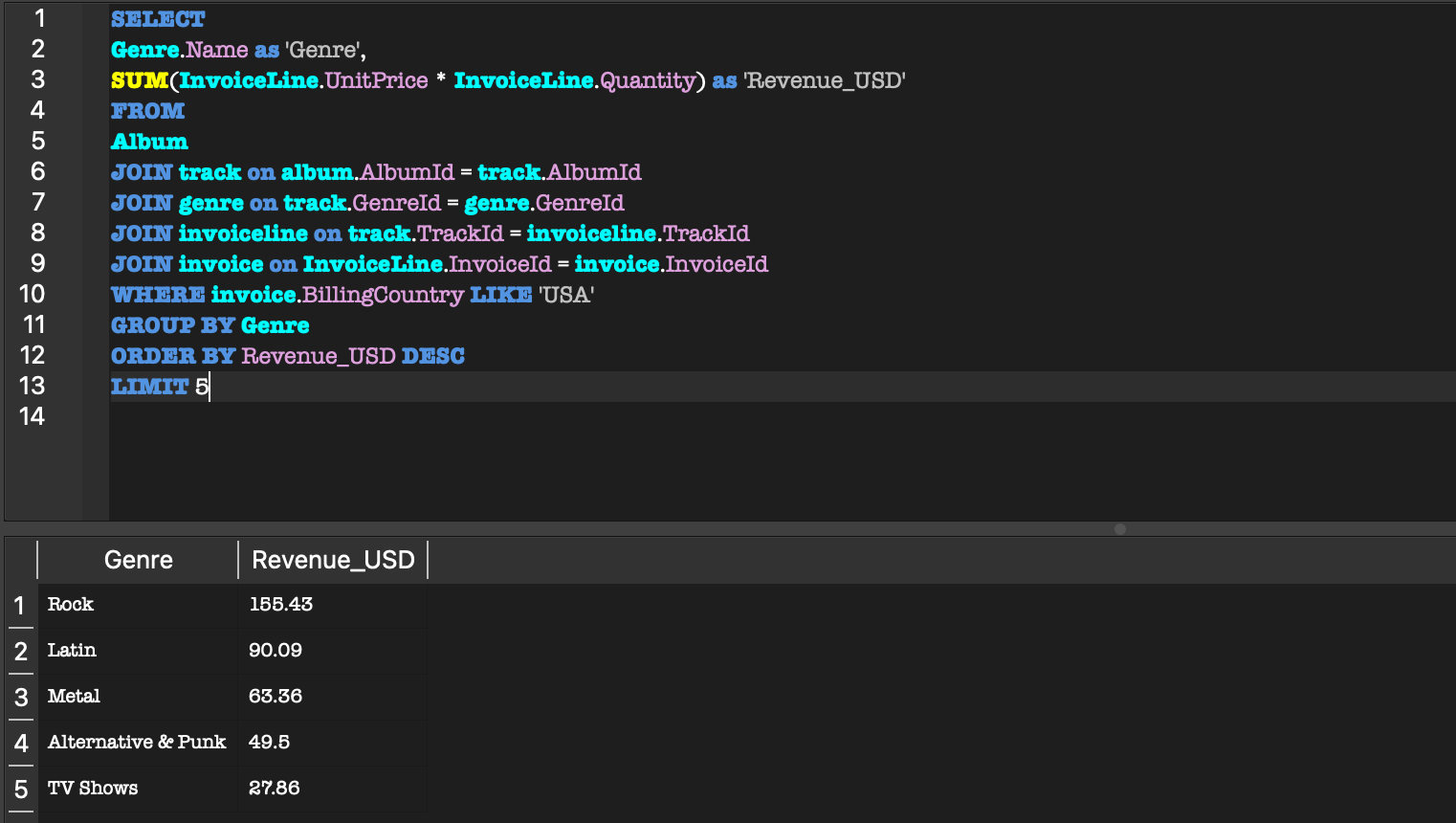Select the Alternative & Punk cell
Image resolution: width=1456 pixels, height=823 pixels.
pyautogui.click(x=138, y=743)
